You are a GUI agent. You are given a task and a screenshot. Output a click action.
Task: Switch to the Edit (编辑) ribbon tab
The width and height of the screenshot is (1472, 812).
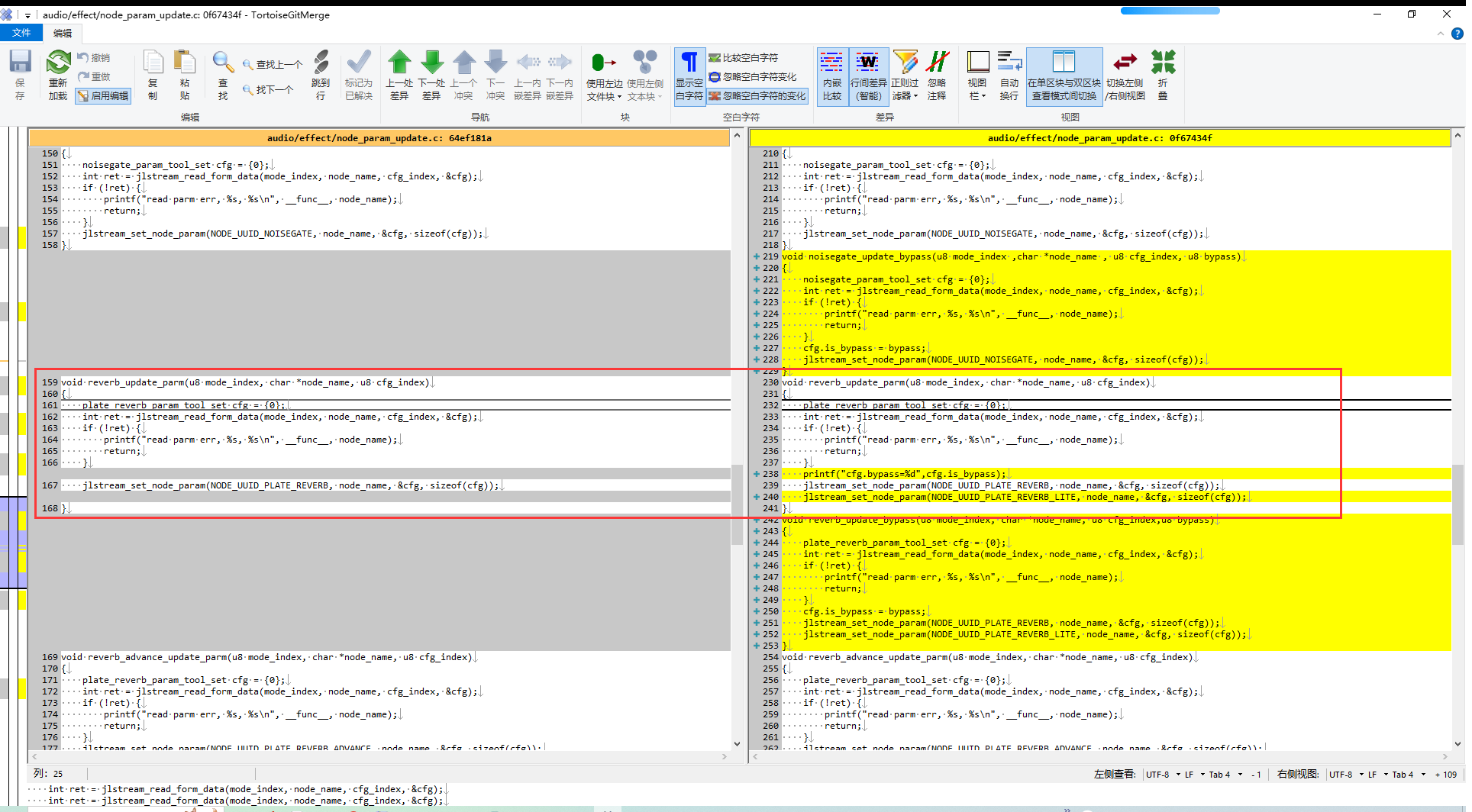point(63,33)
